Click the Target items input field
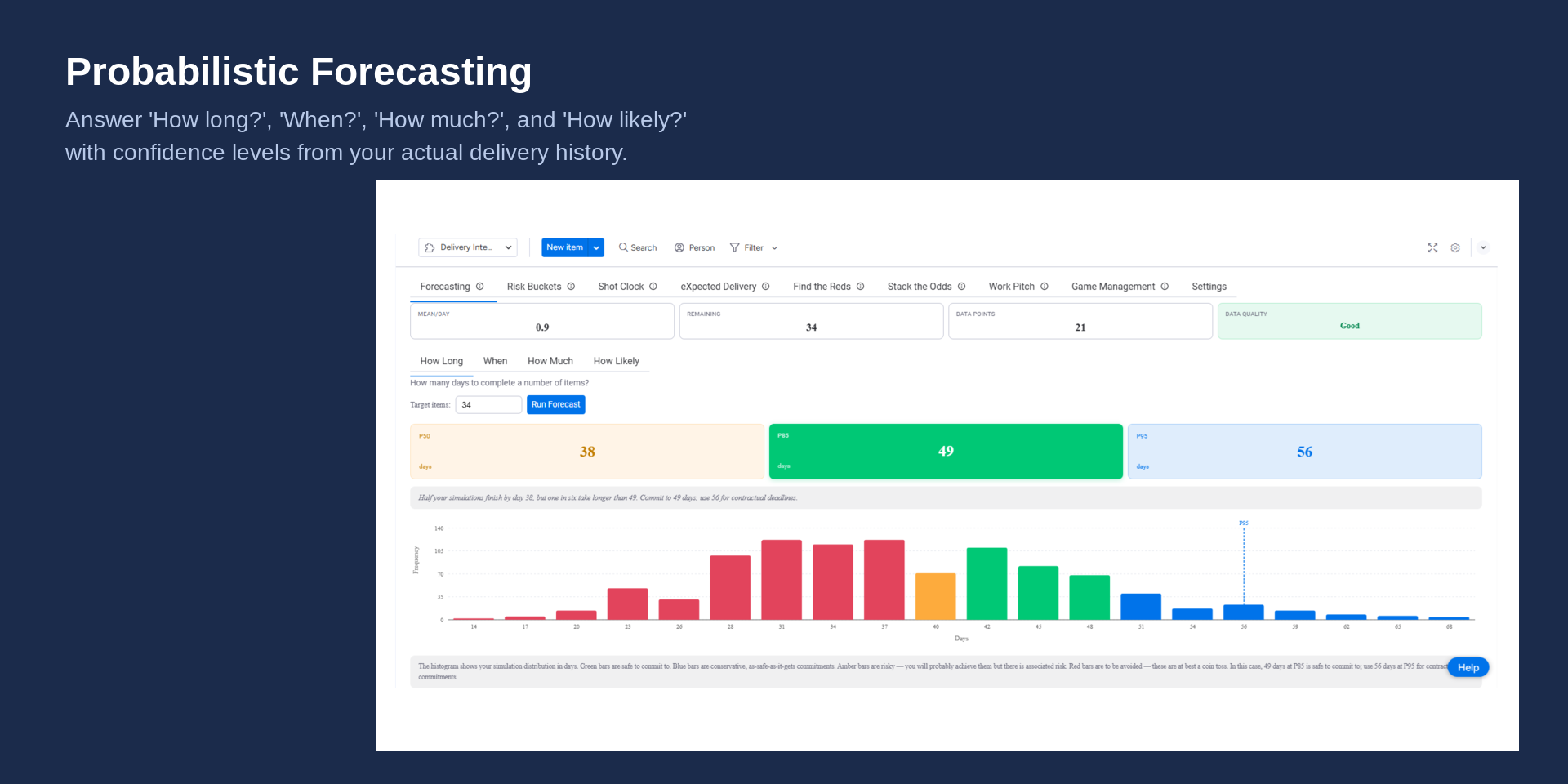 coord(488,405)
